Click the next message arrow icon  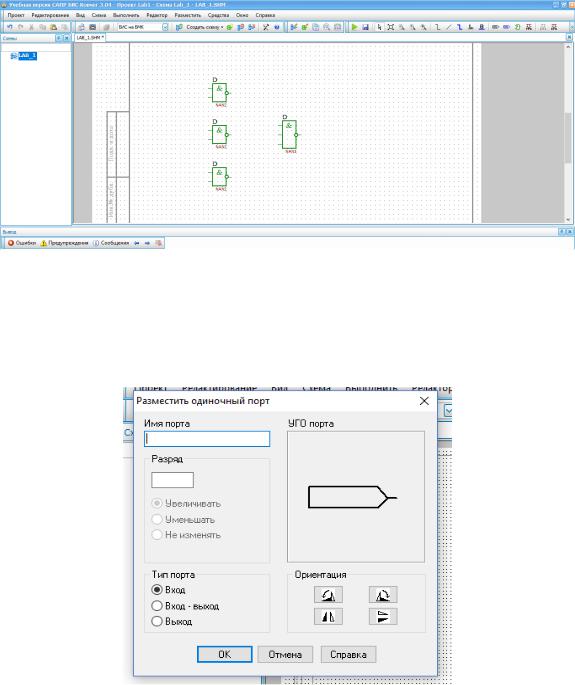(147, 243)
